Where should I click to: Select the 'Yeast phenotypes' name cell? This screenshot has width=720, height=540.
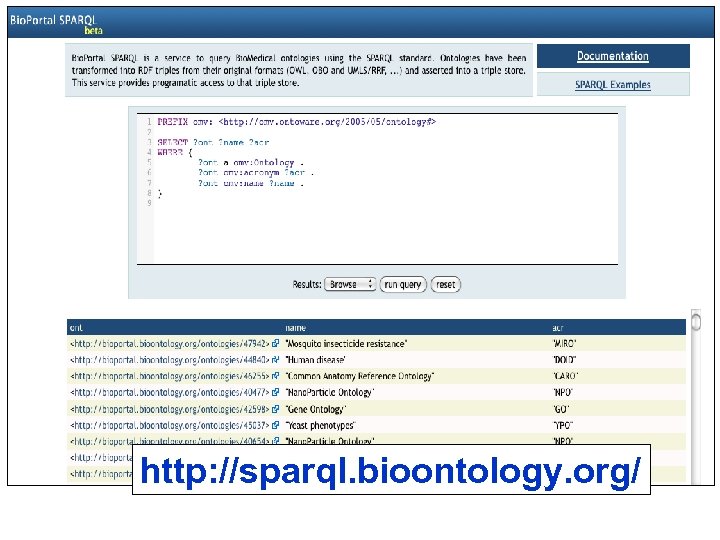tap(320, 425)
